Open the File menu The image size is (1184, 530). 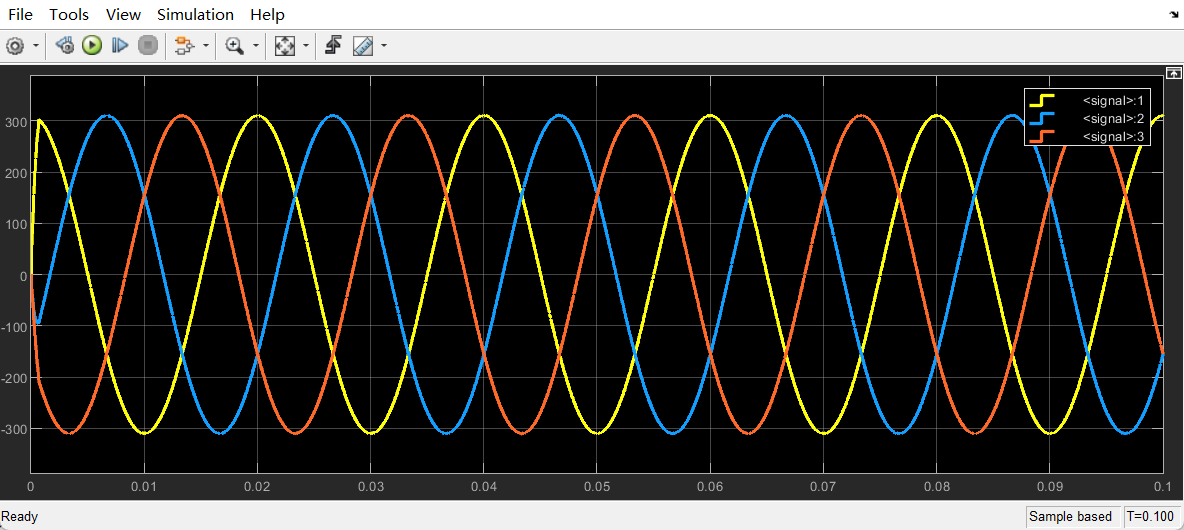tap(20, 14)
